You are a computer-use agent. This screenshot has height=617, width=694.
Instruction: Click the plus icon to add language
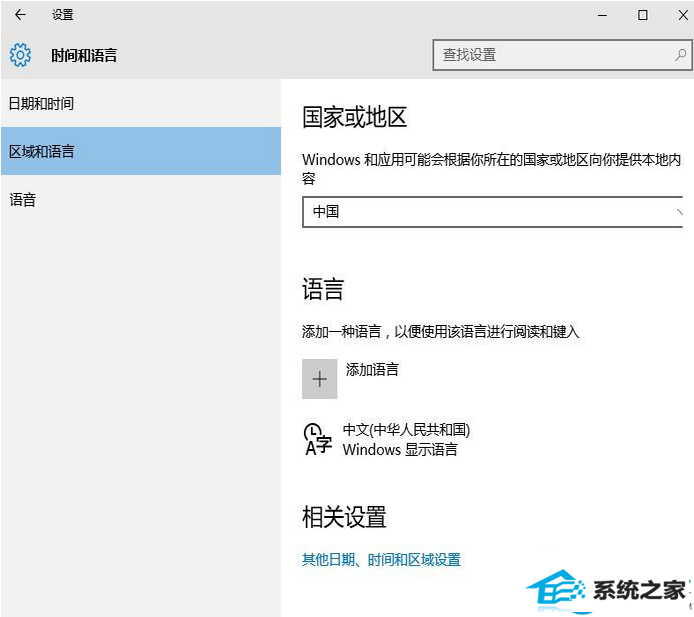[x=320, y=379]
